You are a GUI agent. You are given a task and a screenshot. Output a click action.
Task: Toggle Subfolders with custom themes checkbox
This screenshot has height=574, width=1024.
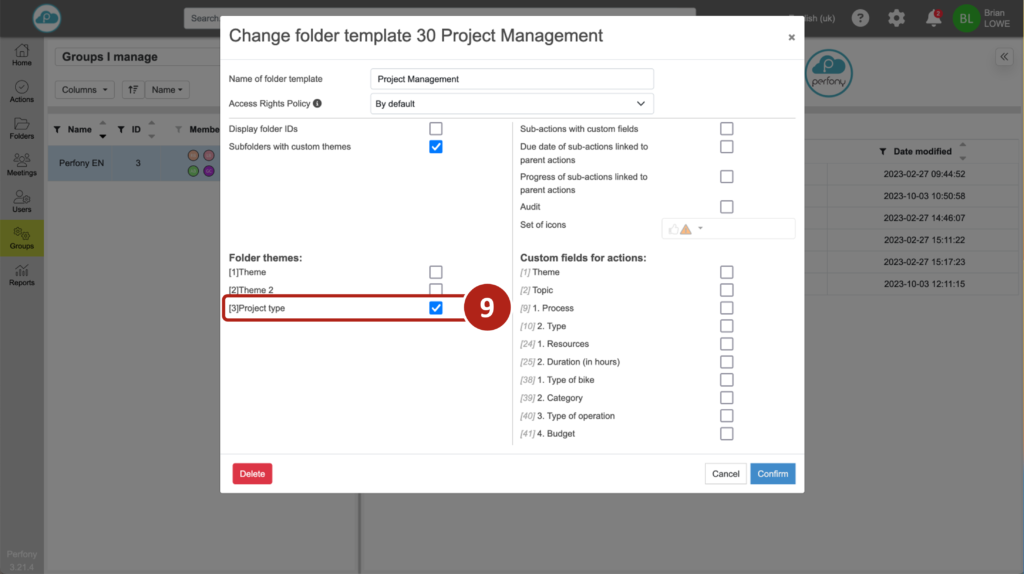(x=436, y=147)
